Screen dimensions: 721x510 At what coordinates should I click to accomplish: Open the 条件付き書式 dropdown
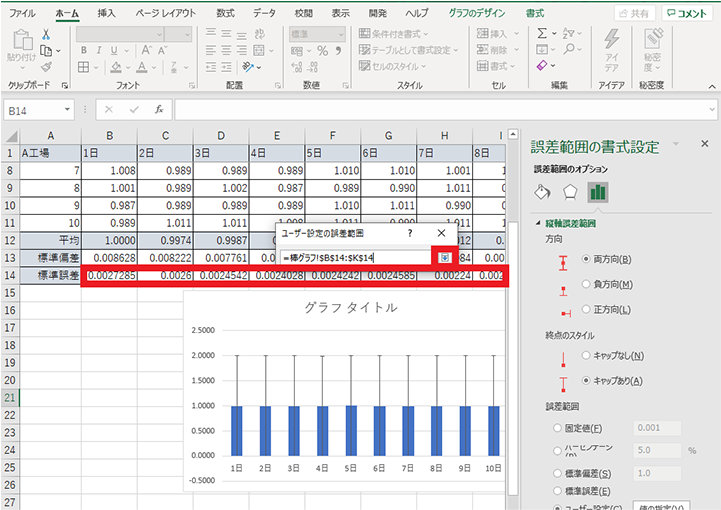(394, 34)
